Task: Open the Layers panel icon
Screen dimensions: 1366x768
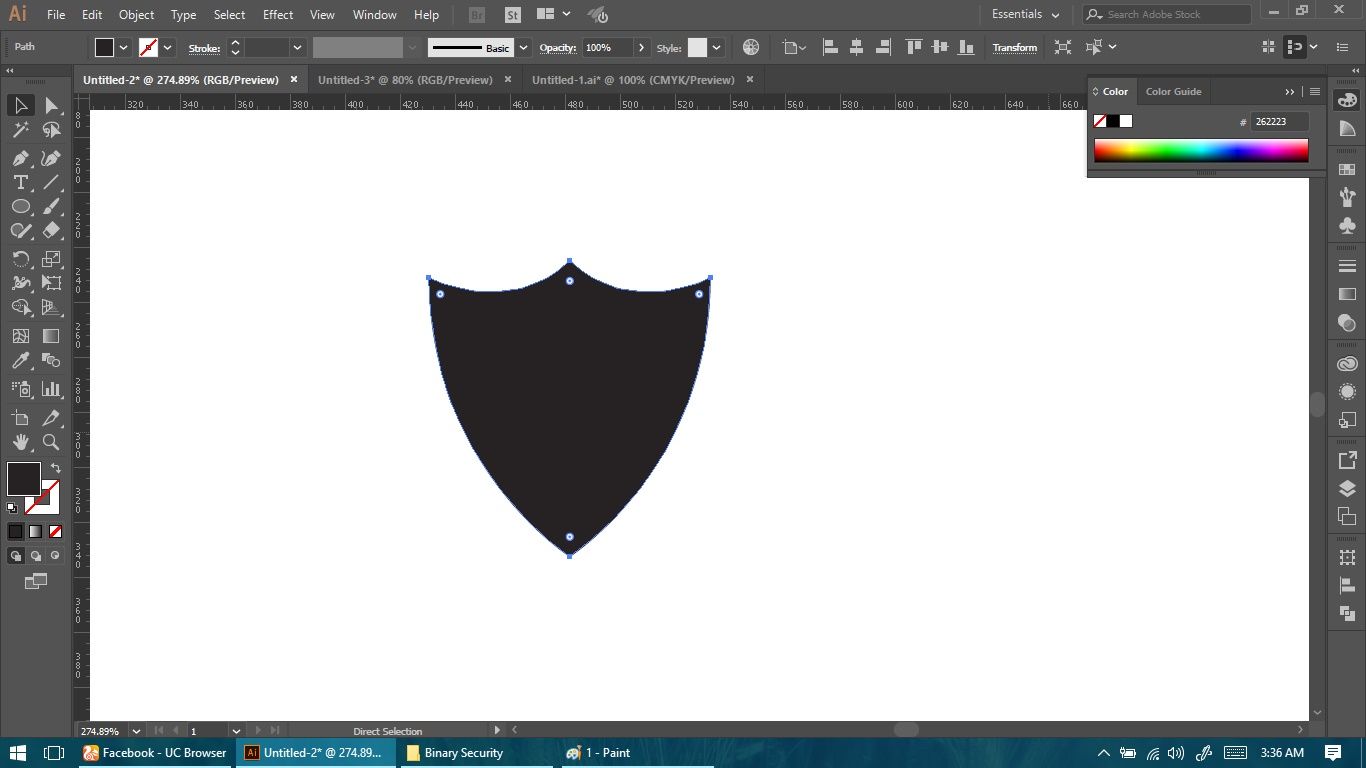Action: [1347, 489]
